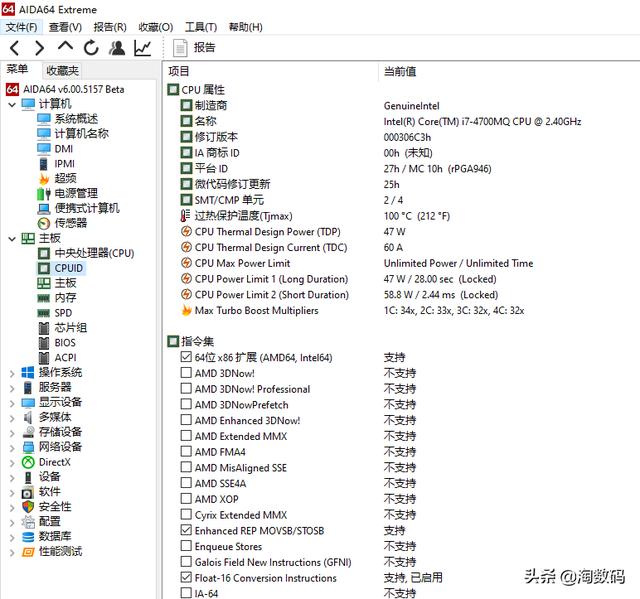Viewport: 640px width, 599px height.
Task: Open the 工具(T) menu
Action: pos(201,27)
